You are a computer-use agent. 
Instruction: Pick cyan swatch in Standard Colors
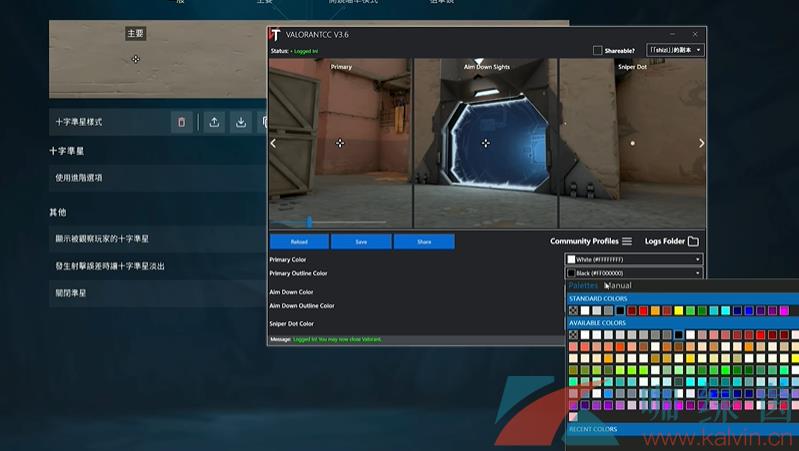point(726,310)
